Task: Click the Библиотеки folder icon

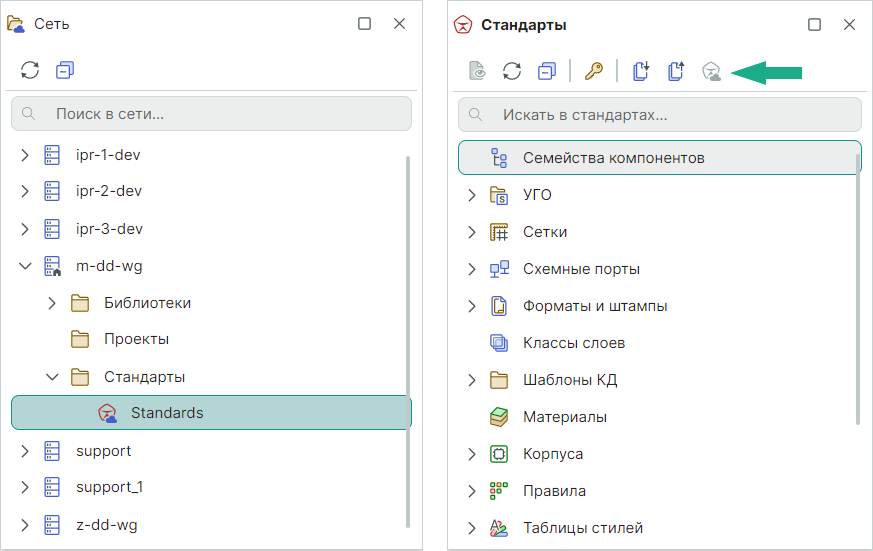Action: 80,303
